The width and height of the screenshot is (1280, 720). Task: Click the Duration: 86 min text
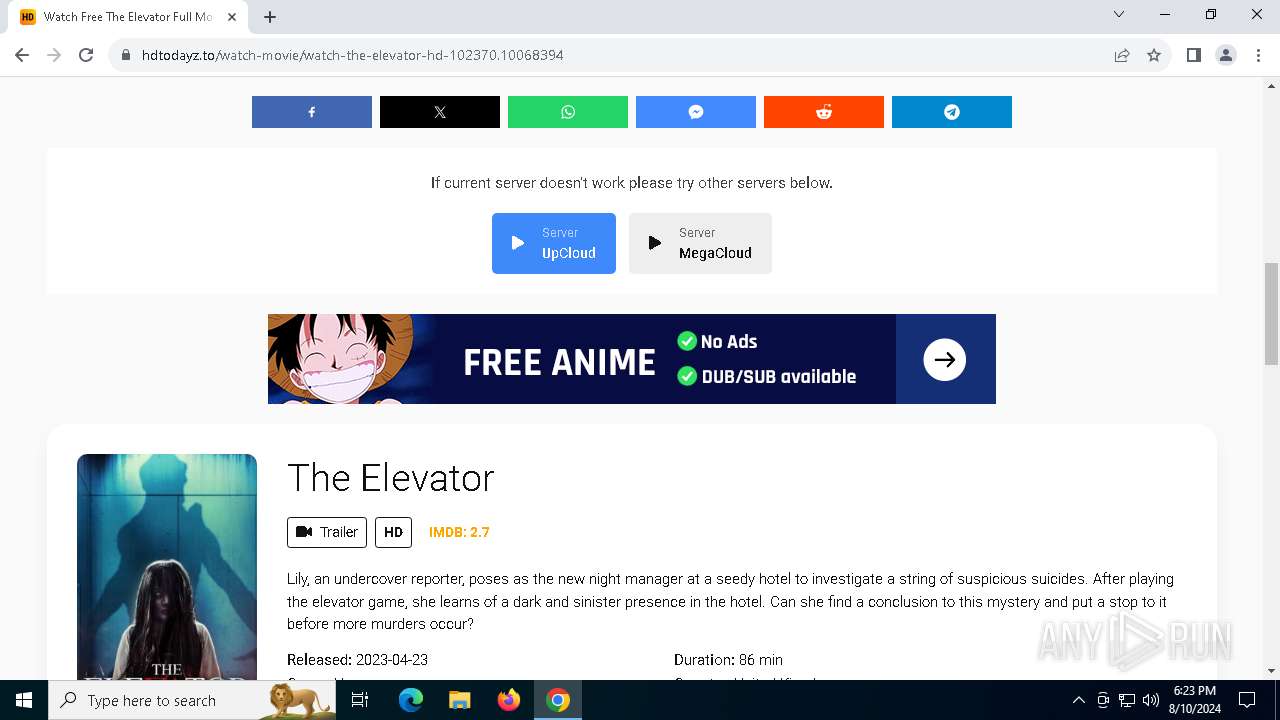(x=728, y=660)
